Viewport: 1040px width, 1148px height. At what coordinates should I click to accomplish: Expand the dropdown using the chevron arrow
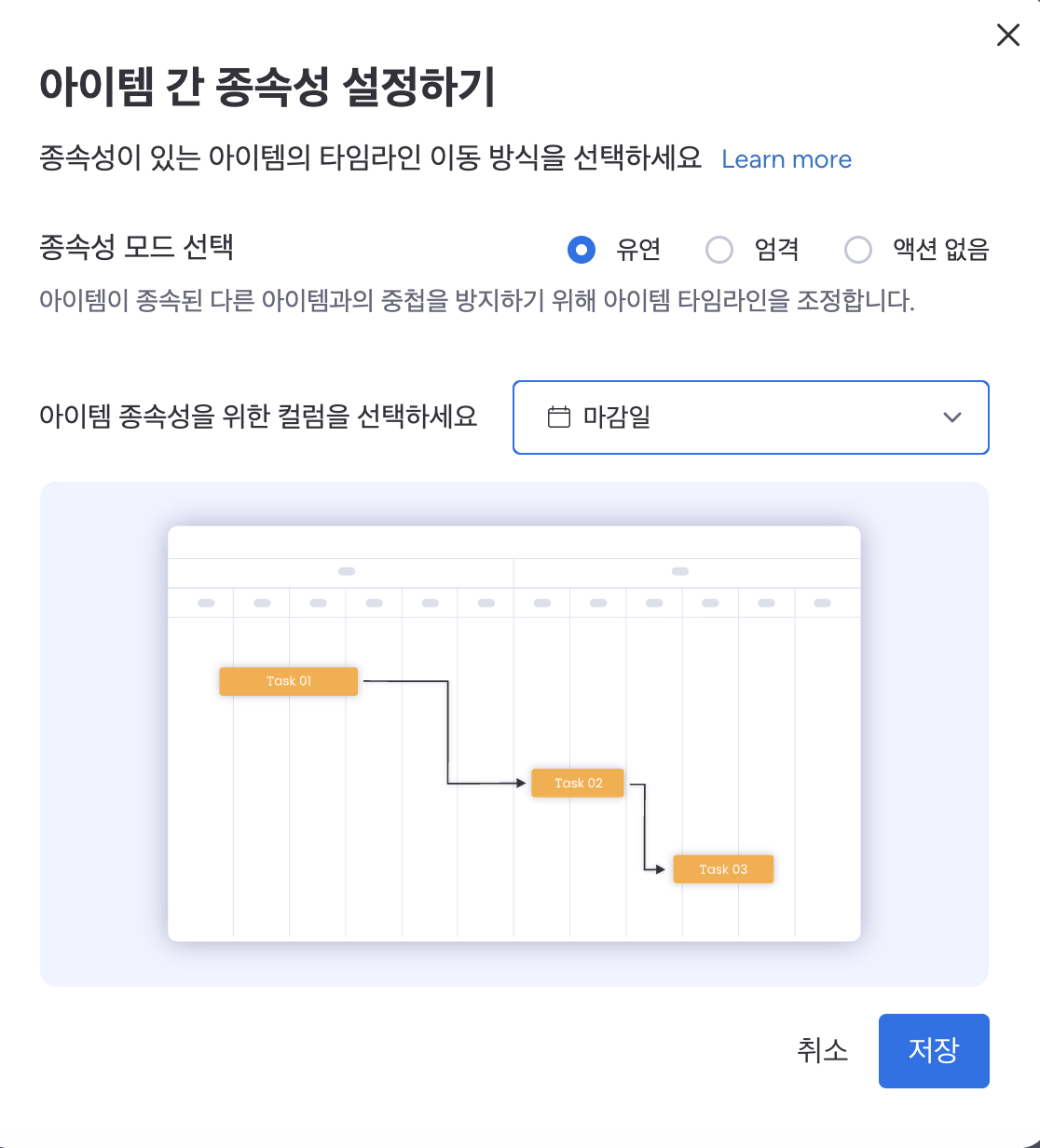click(x=951, y=417)
